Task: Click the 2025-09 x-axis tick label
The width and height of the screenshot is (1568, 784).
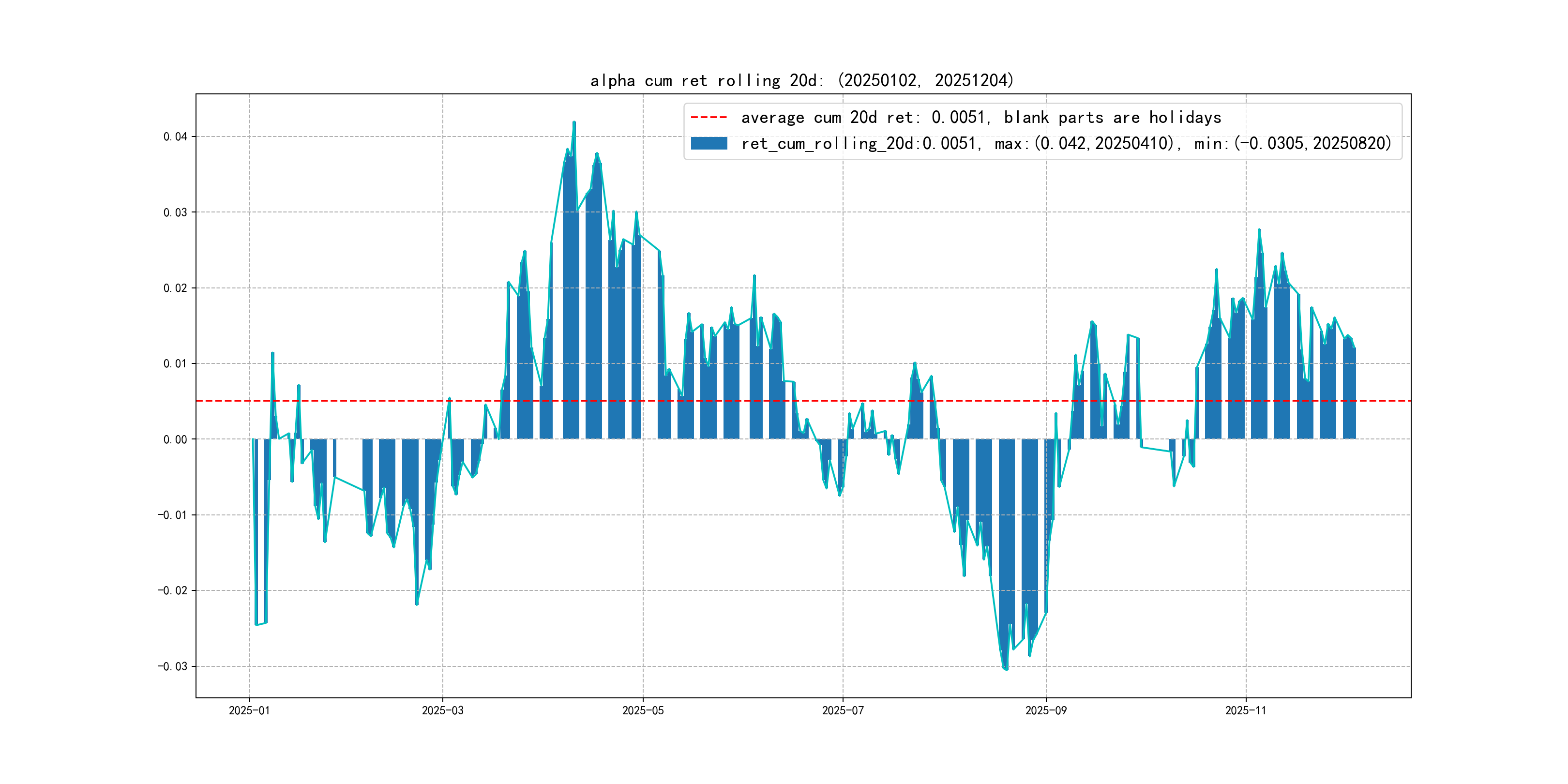Action: point(1046,710)
